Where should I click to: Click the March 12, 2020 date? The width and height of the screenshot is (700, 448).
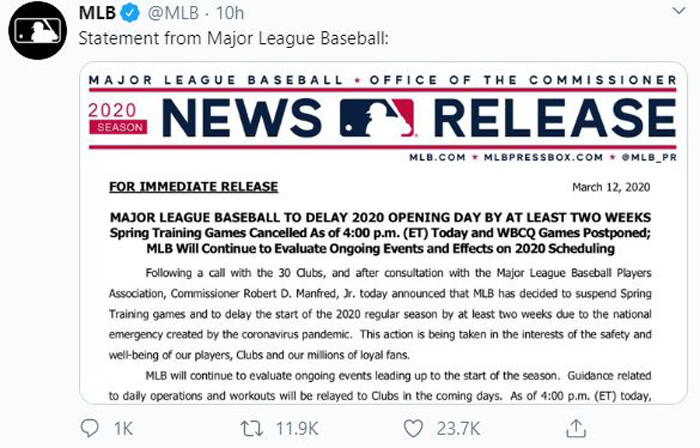coord(611,187)
